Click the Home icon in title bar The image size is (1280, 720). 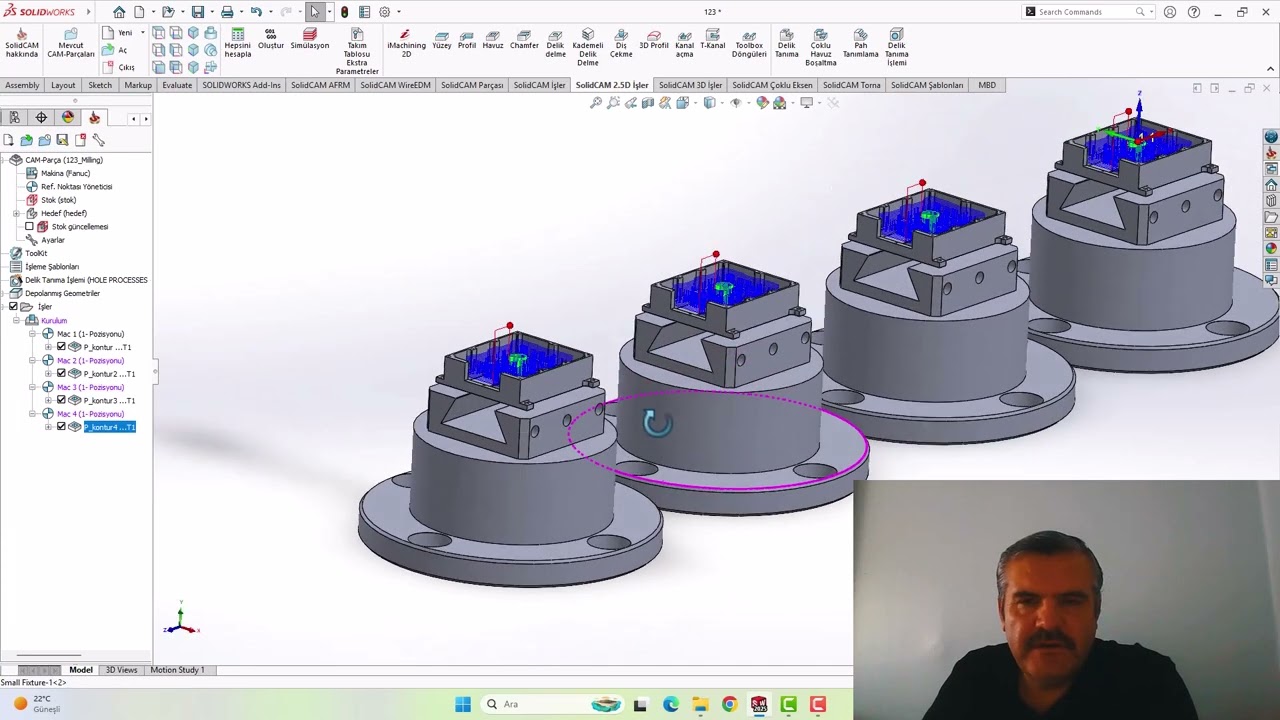click(x=119, y=12)
